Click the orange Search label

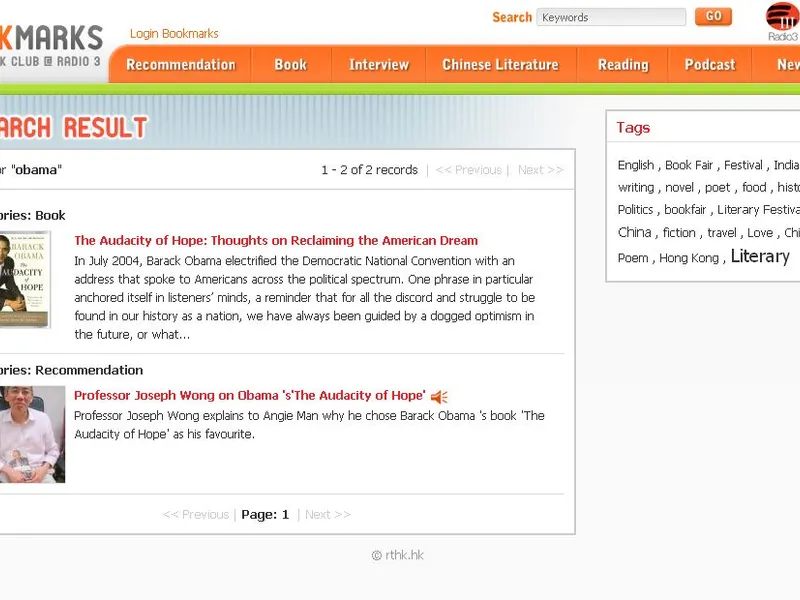point(512,17)
